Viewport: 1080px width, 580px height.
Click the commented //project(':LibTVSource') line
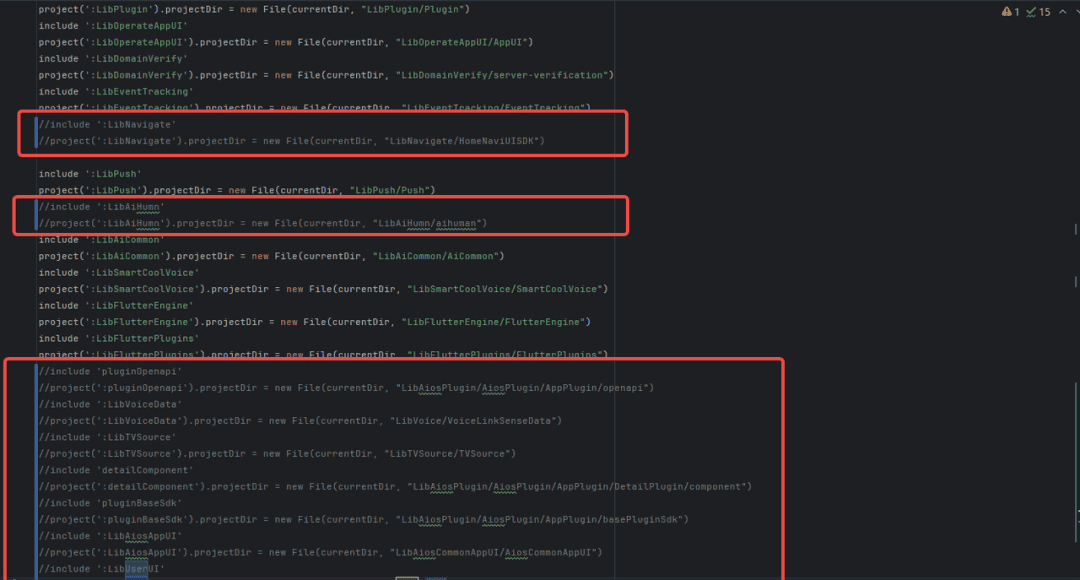278,454
